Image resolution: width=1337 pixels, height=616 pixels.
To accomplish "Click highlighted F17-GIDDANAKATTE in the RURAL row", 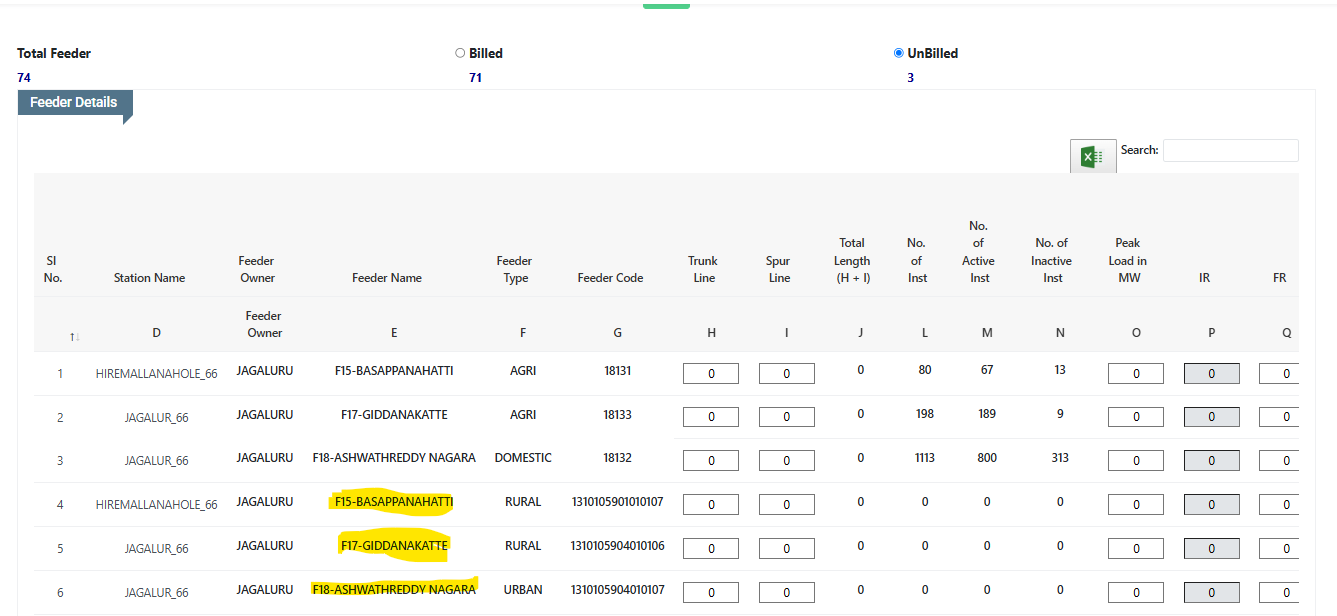I will [x=394, y=546].
